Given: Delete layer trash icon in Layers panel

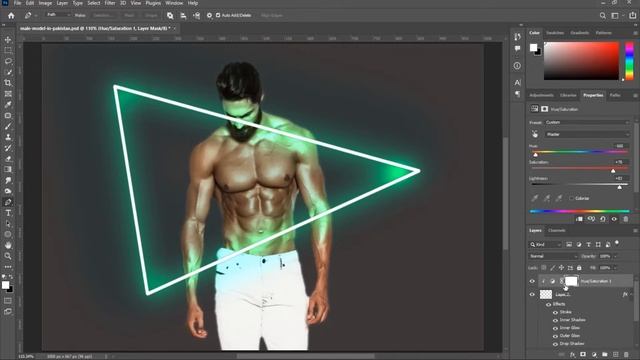Looking at the screenshot, I should pos(626,355).
